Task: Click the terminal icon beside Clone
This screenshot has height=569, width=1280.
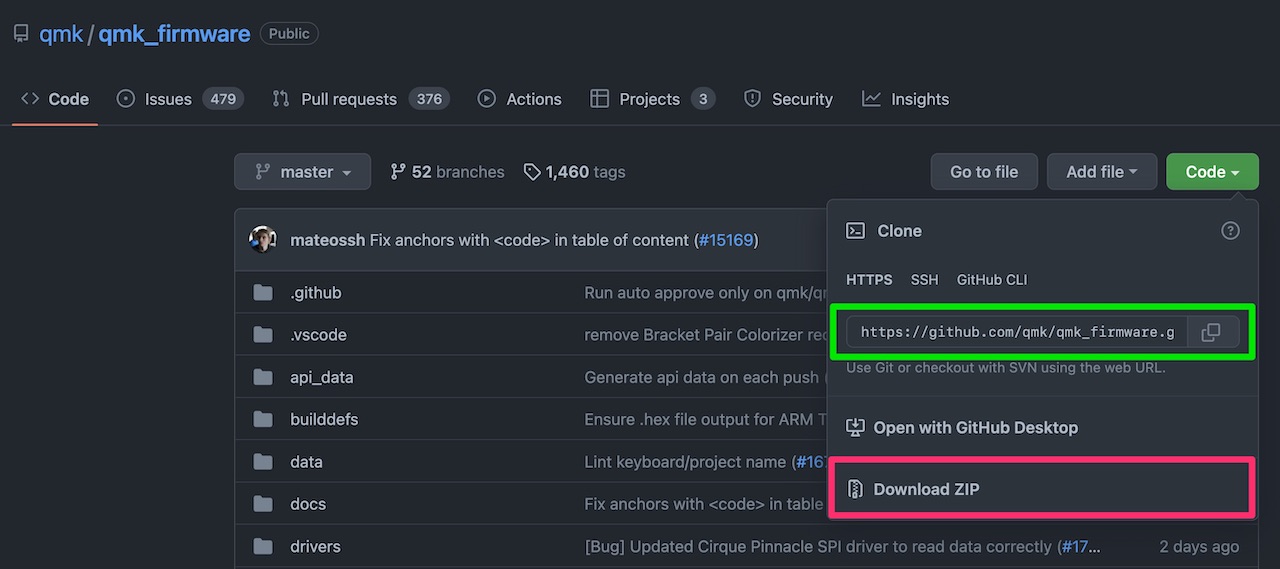Action: click(x=855, y=231)
